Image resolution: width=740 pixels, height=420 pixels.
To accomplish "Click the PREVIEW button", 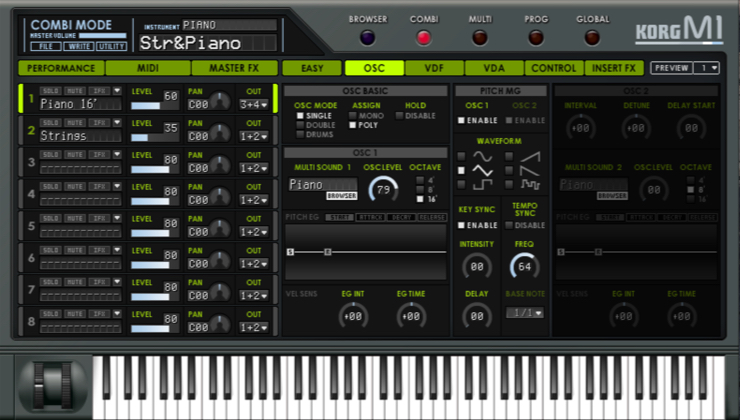I will click(x=672, y=68).
